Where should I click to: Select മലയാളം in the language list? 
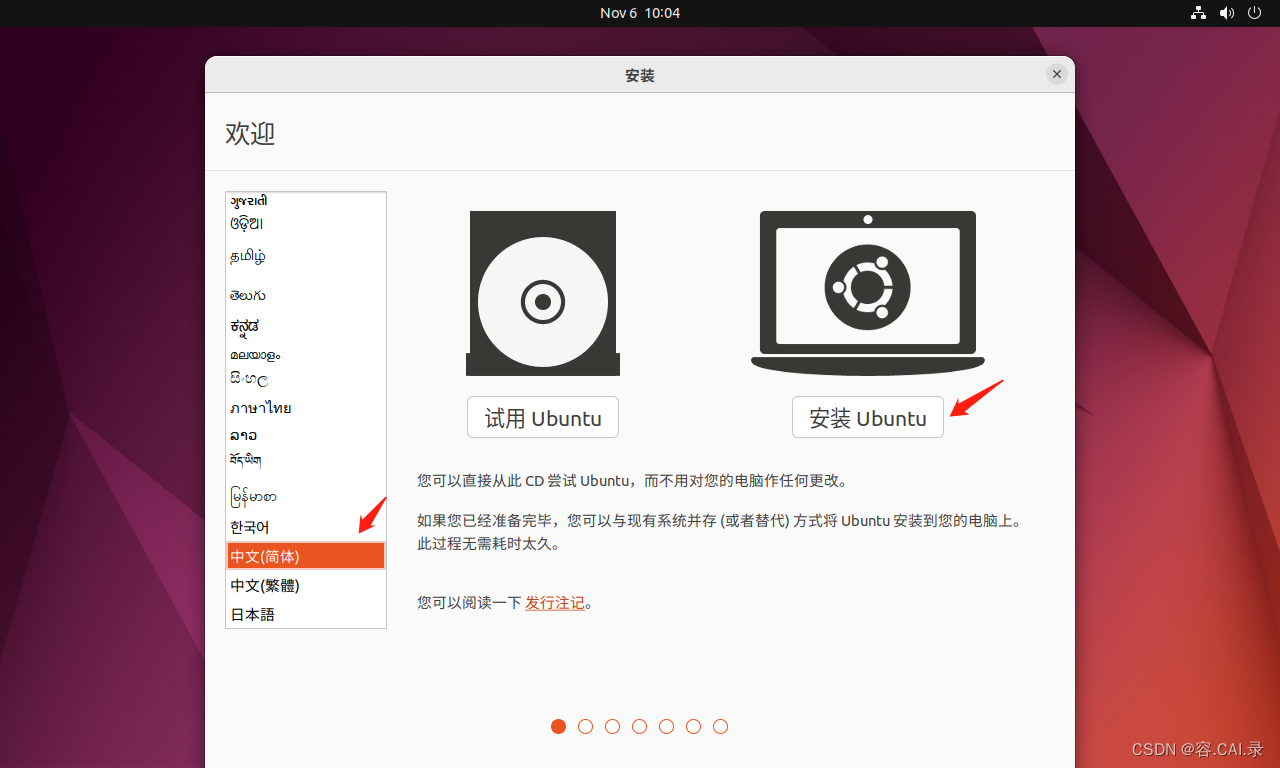click(x=306, y=354)
